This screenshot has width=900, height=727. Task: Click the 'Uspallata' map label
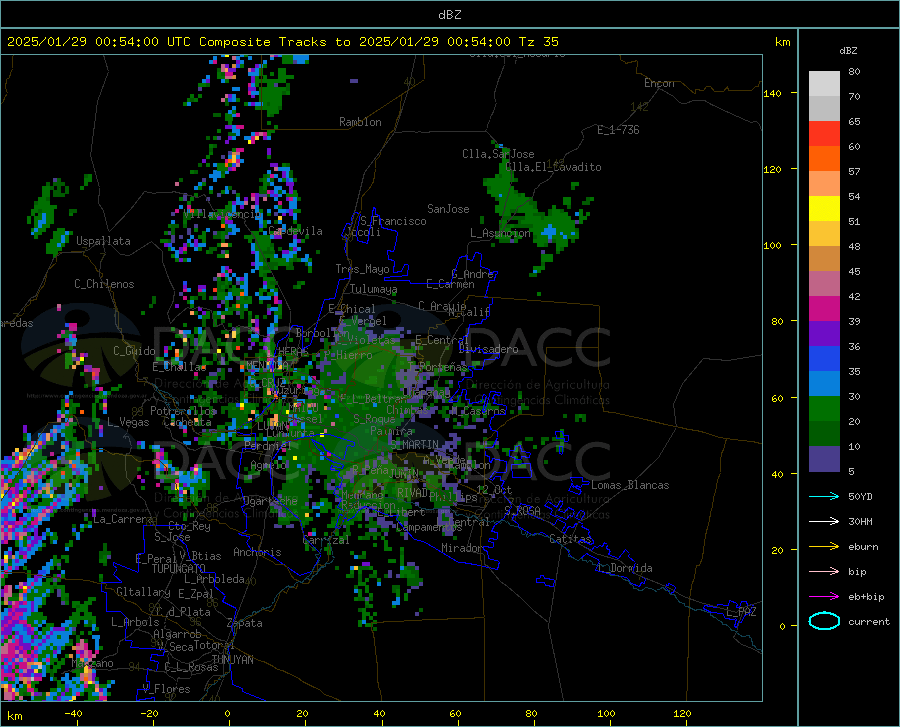103,241
